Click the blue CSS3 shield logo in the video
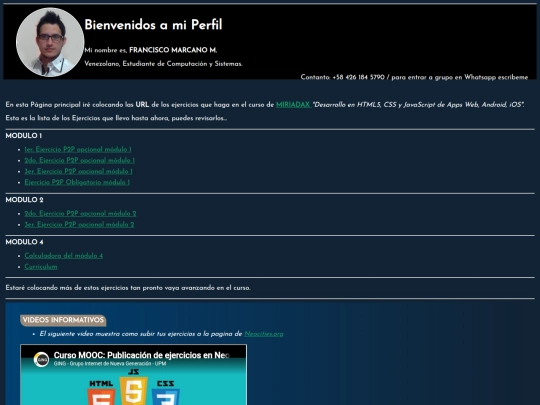The width and height of the screenshot is (540, 405). pos(166,397)
